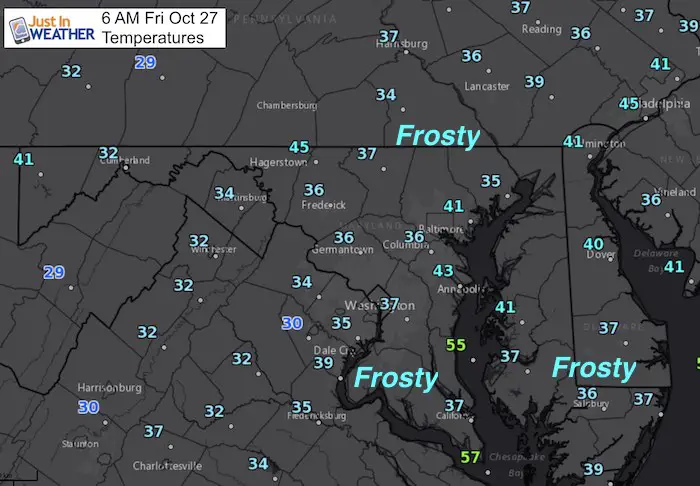Image resolution: width=700 pixels, height=486 pixels.
Task: Click the Harrisonburg city label
Action: pos(109,387)
